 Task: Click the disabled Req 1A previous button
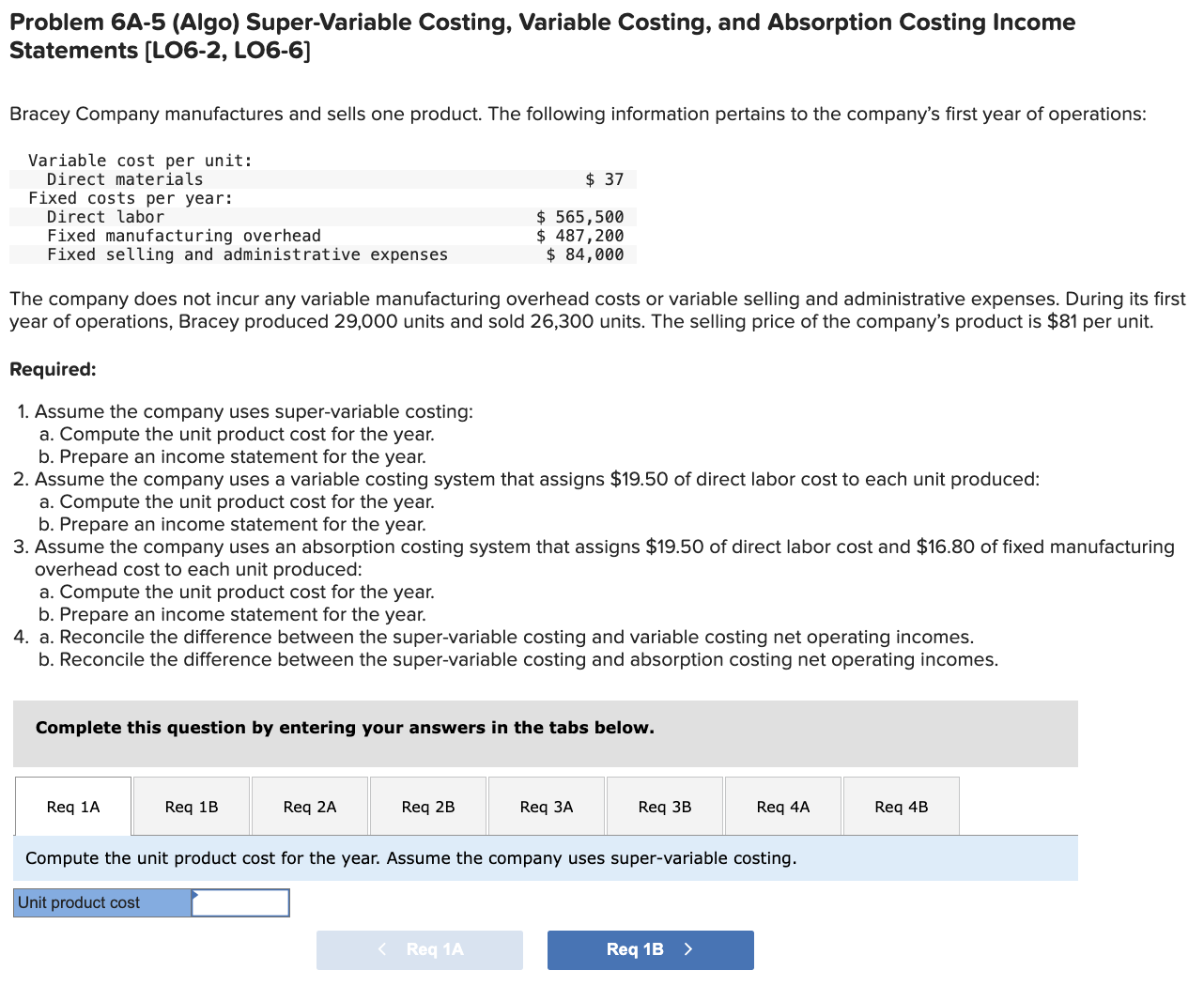pyautogui.click(x=420, y=949)
